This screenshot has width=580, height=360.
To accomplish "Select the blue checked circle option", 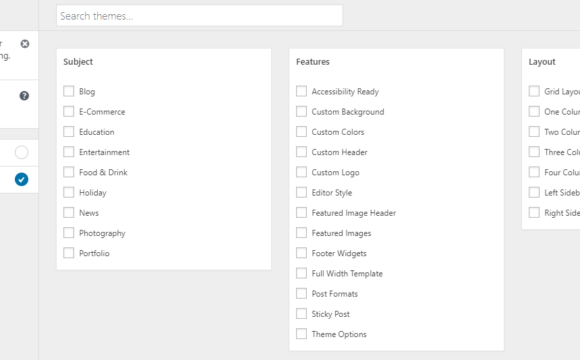I will pyautogui.click(x=21, y=179).
